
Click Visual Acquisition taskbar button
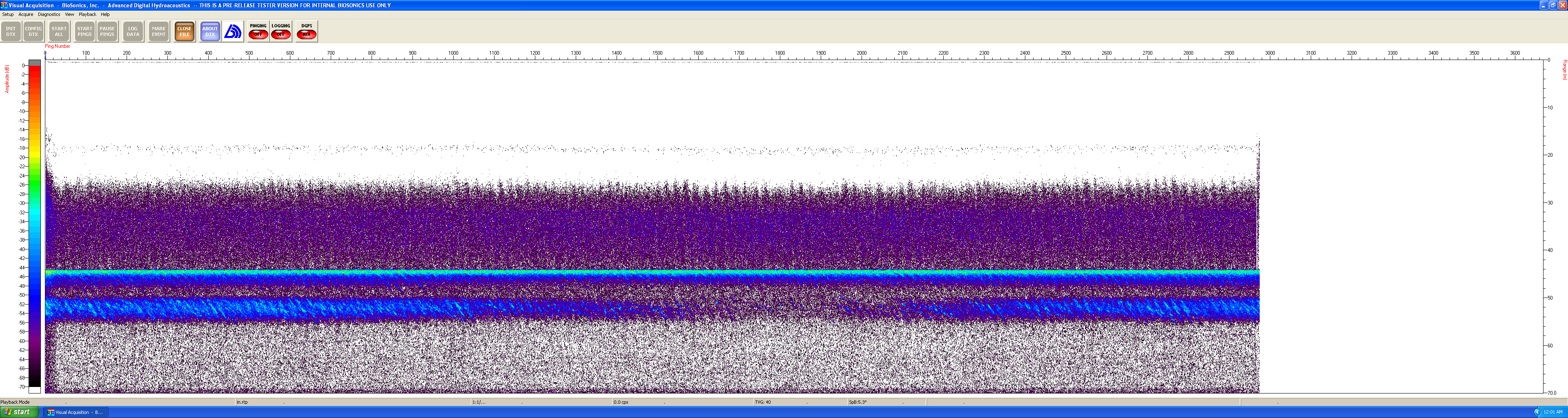click(76, 412)
